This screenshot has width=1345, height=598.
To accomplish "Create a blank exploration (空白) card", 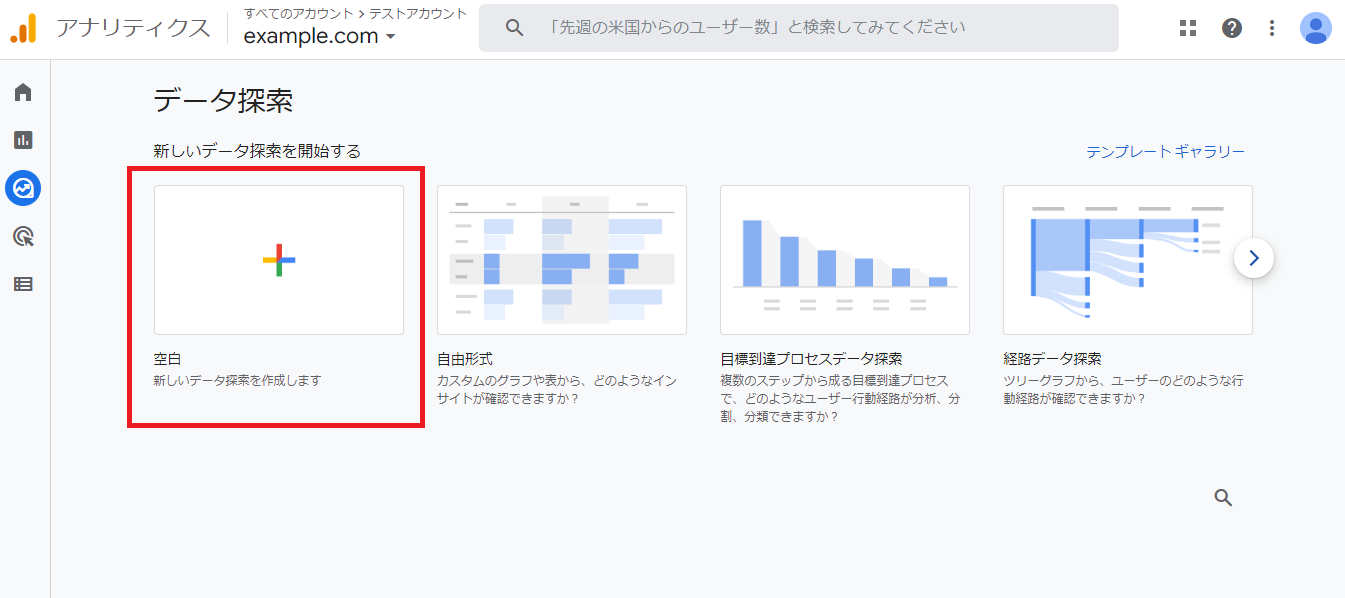I will point(279,260).
